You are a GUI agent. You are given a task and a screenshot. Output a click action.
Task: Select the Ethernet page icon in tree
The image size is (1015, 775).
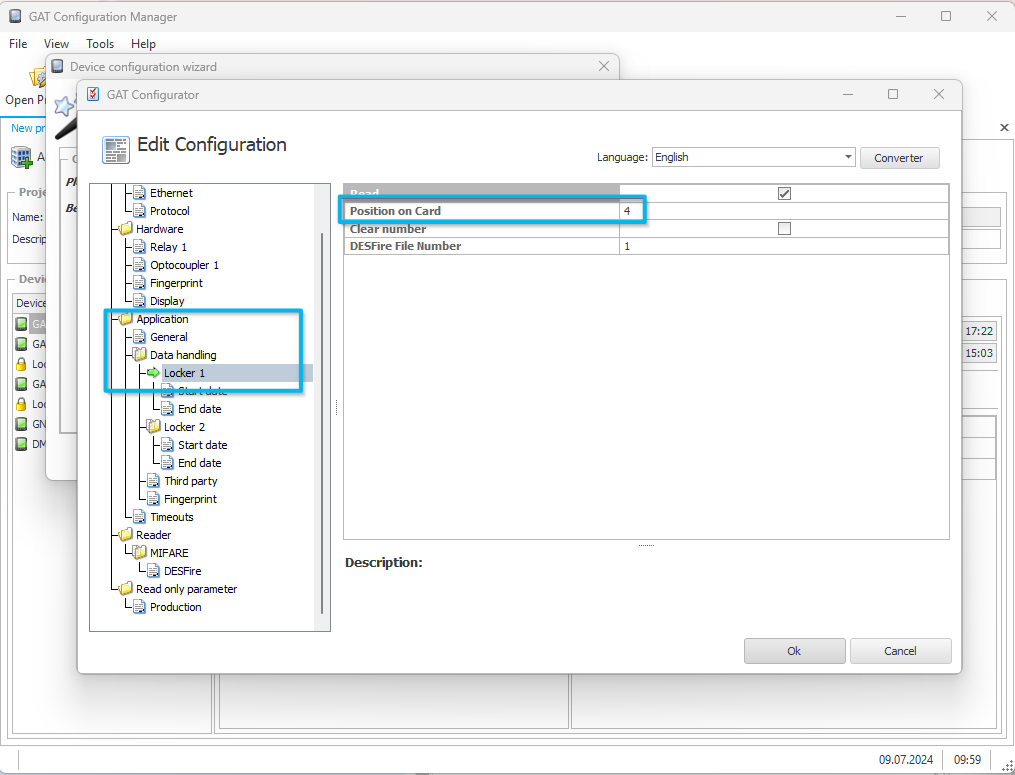pyautogui.click(x=139, y=193)
